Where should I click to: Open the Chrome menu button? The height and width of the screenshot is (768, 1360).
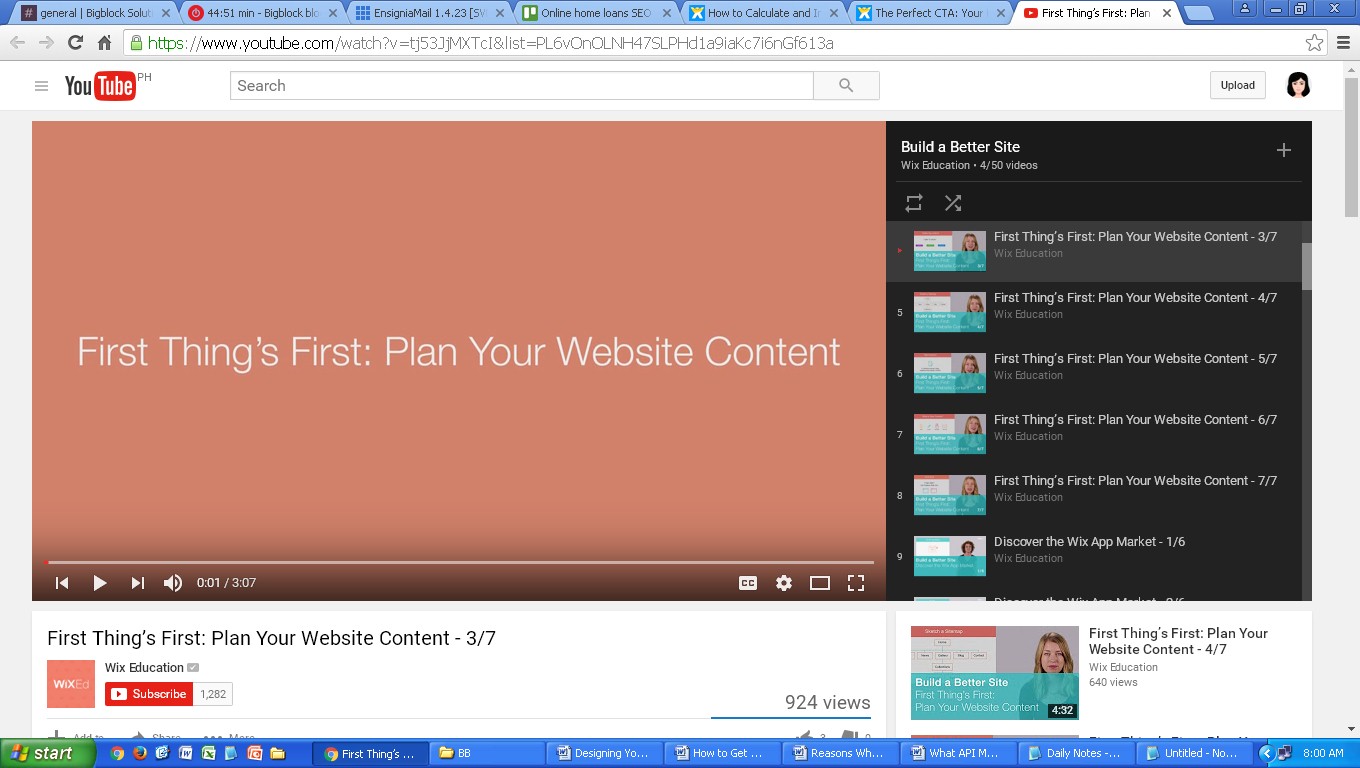tap(1343, 43)
